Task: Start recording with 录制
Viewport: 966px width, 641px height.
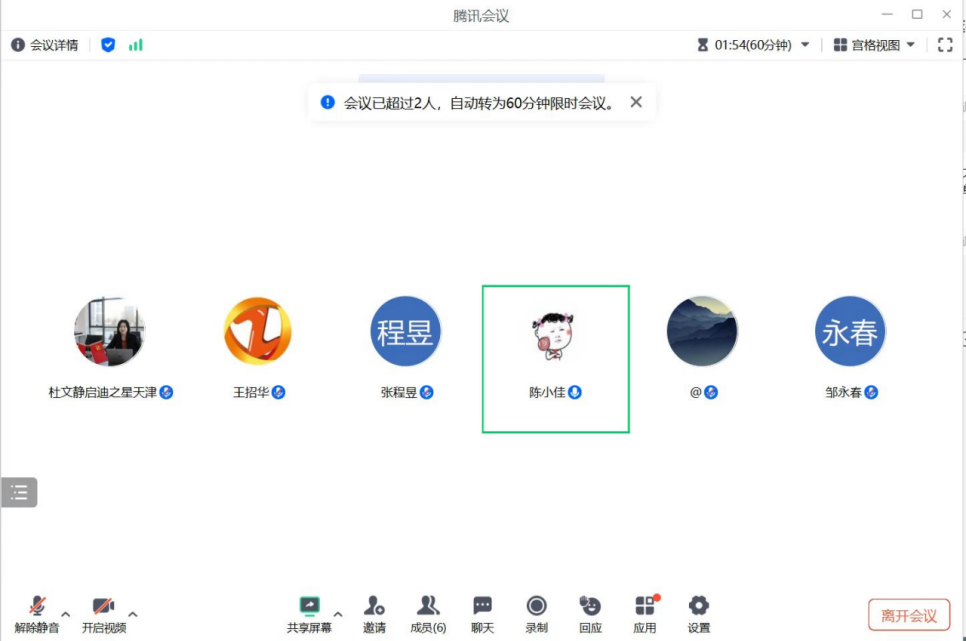Action: click(x=537, y=614)
